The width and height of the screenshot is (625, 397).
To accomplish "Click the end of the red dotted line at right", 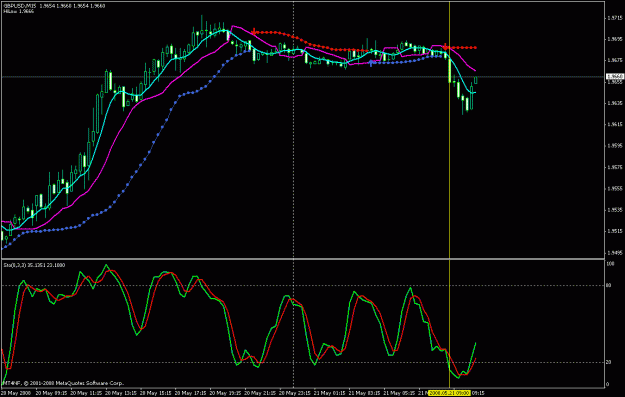I will 475,47.
